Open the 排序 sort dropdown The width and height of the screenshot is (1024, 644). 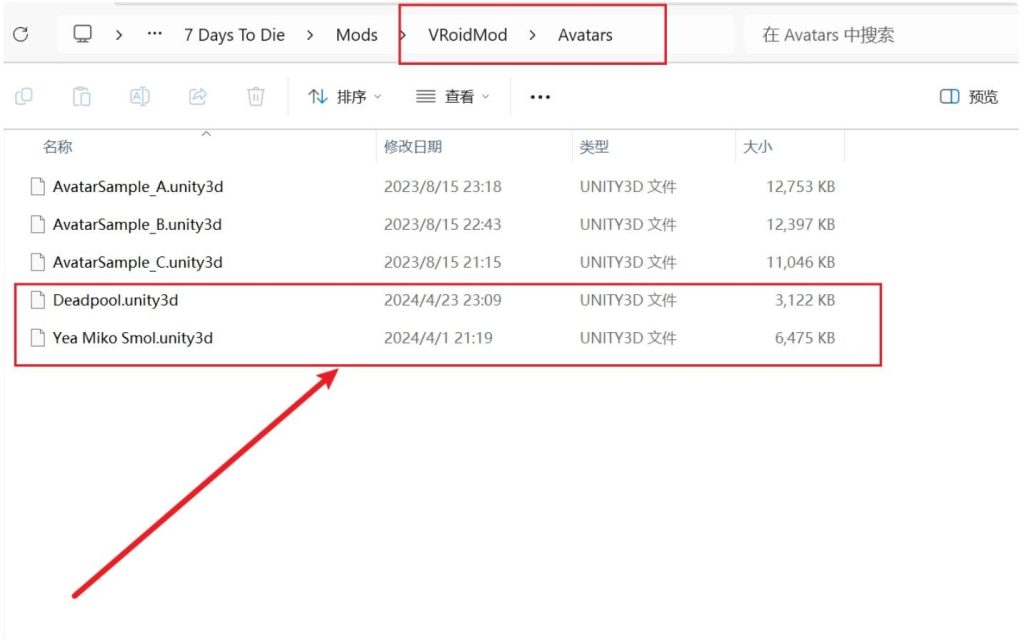345,97
